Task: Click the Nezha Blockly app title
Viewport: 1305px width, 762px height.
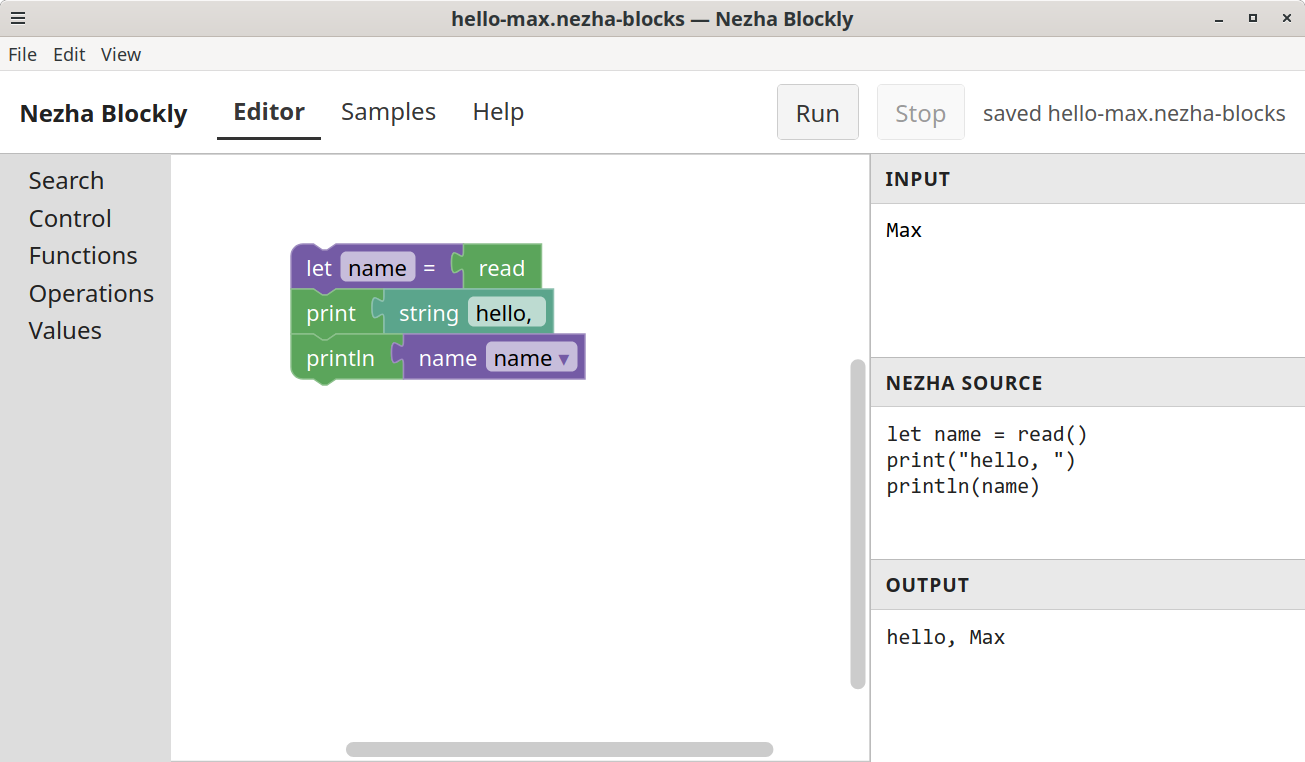Action: (104, 114)
